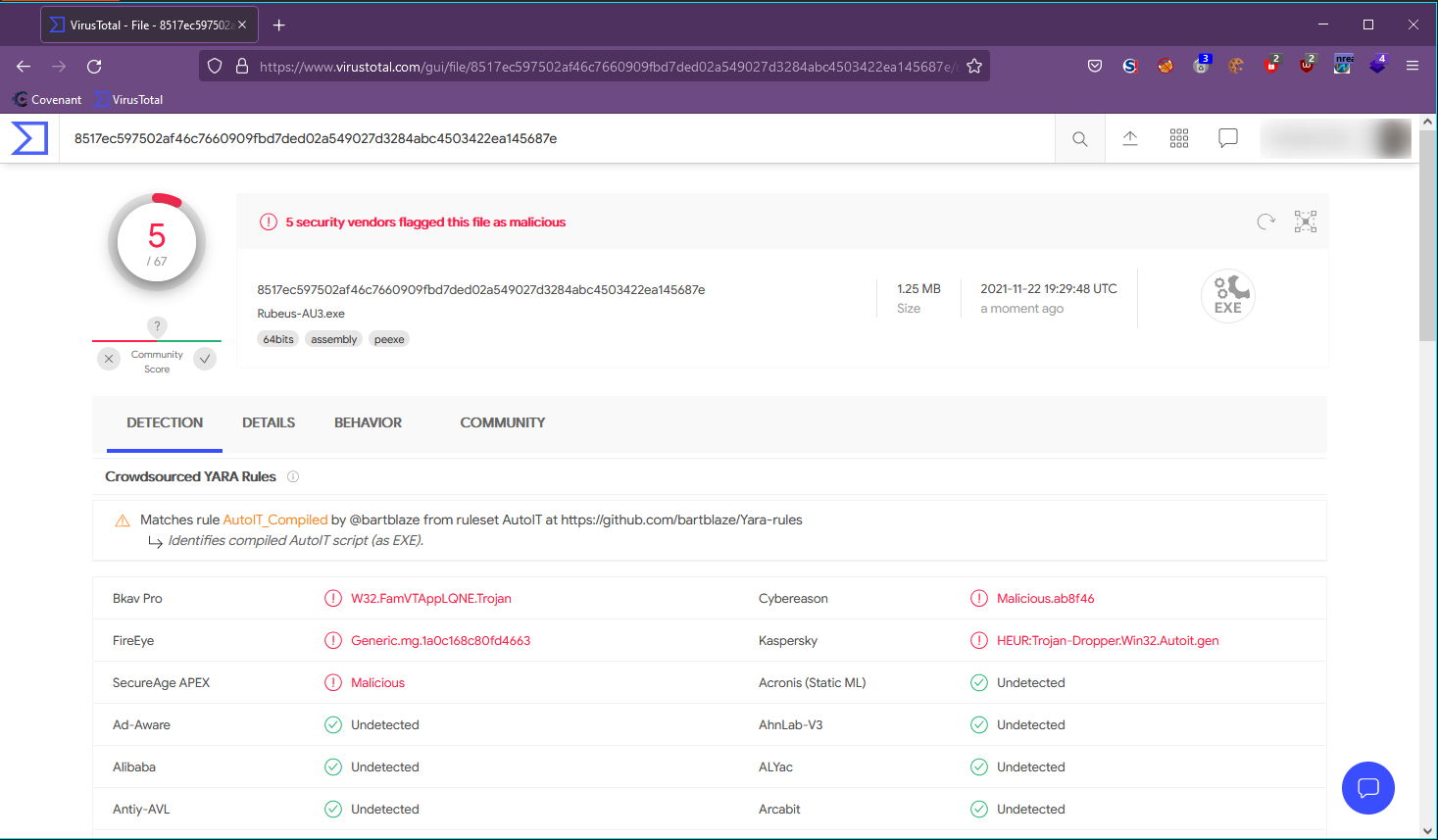Click Acronis (Static ML) Undetected result
This screenshot has height=840, width=1438.
pos(1031,682)
